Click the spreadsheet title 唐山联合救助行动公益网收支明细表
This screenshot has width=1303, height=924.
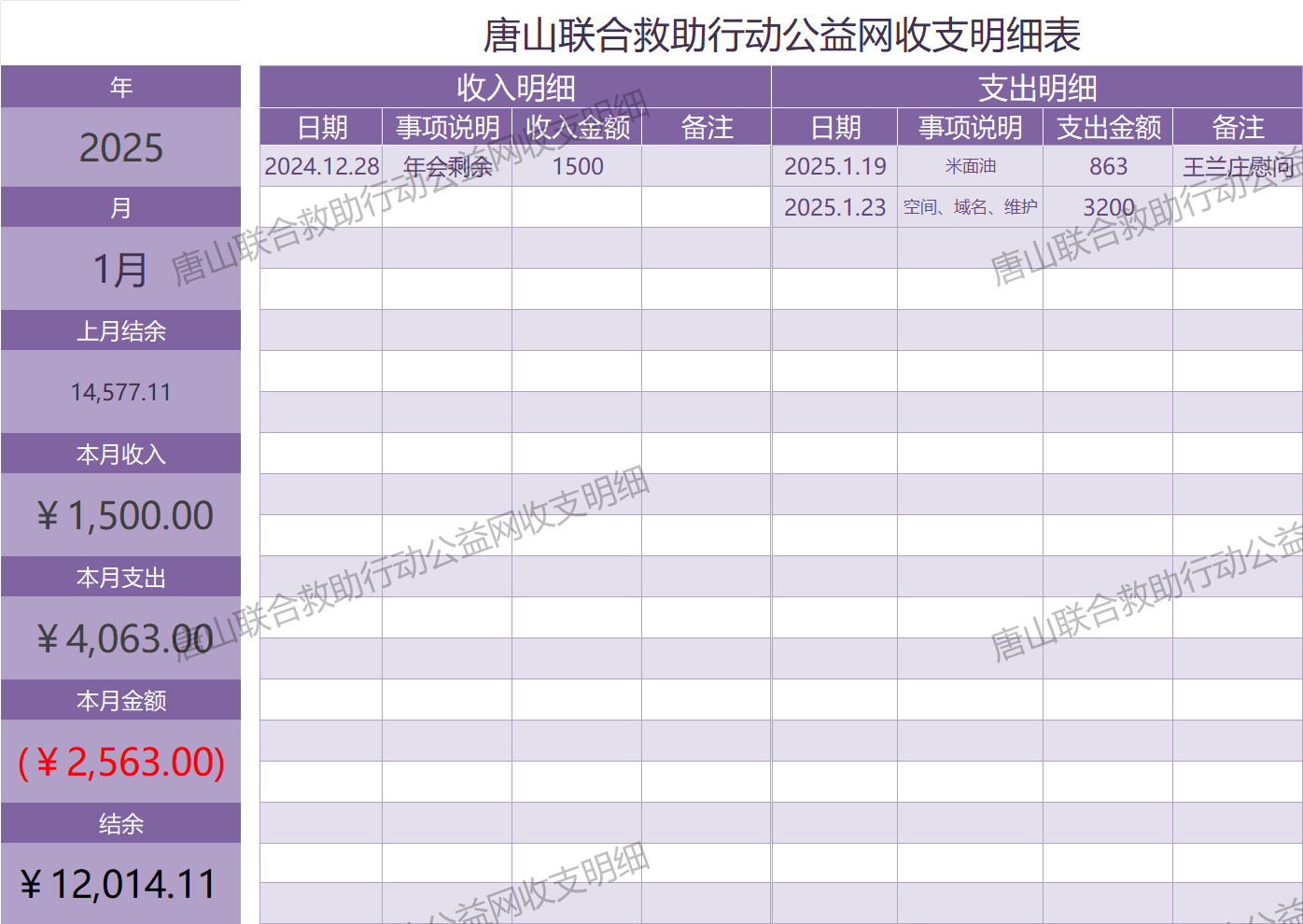coord(780,35)
